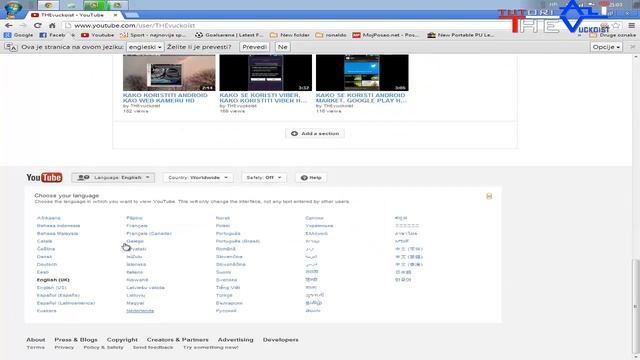Open Press & Blogs footer link
Screen dimensions: 640x360
pyautogui.click(x=76, y=340)
